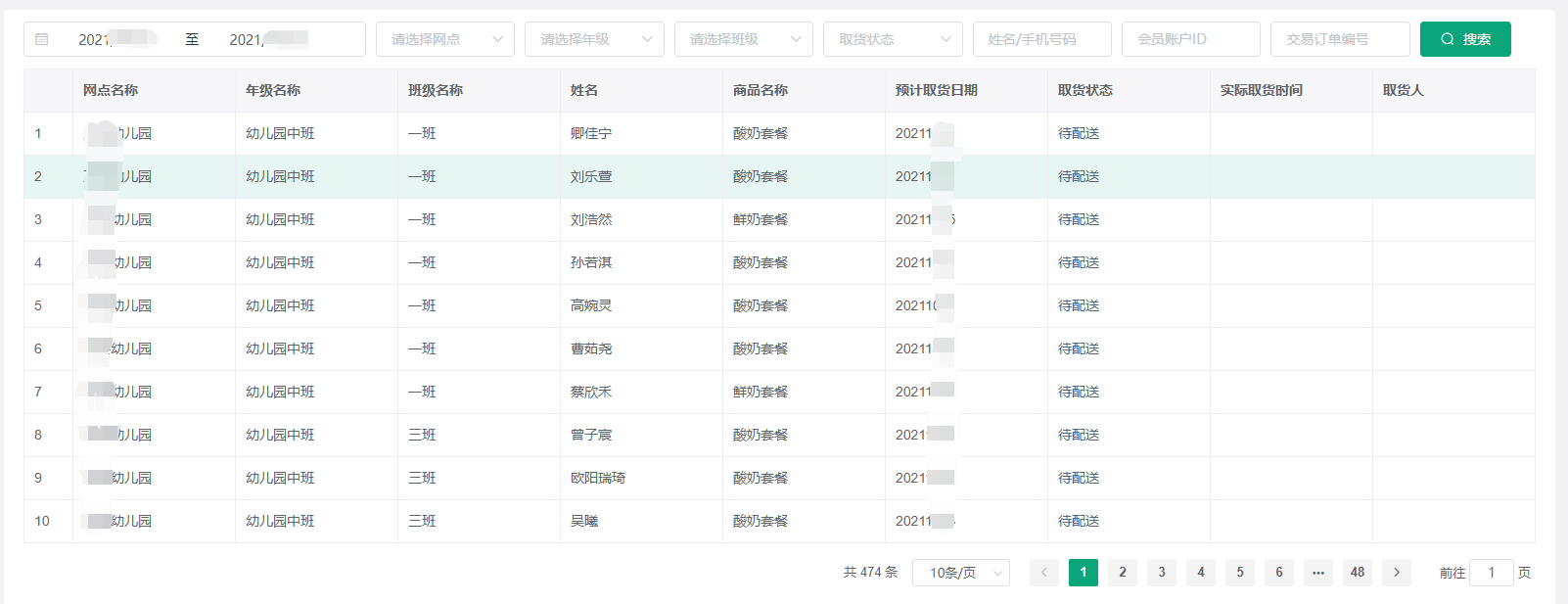Viewport: 1568px width, 604px height.
Task: Focus the 会员账户ID input field
Action: pyautogui.click(x=1190, y=39)
